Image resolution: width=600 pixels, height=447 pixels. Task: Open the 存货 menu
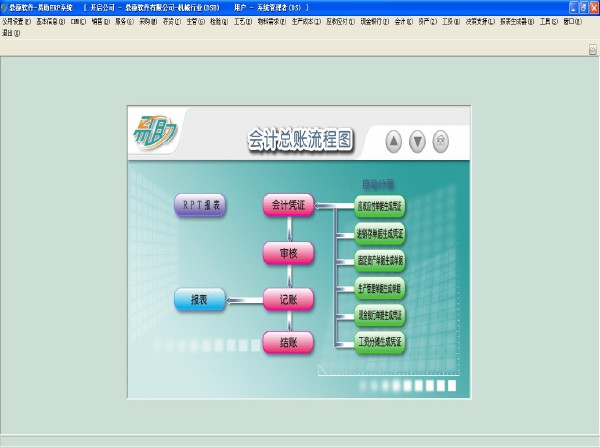171,21
